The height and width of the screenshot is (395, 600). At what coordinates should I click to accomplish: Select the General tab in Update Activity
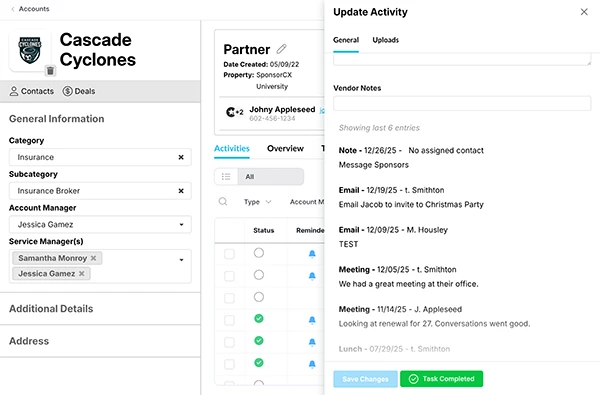pyautogui.click(x=346, y=40)
